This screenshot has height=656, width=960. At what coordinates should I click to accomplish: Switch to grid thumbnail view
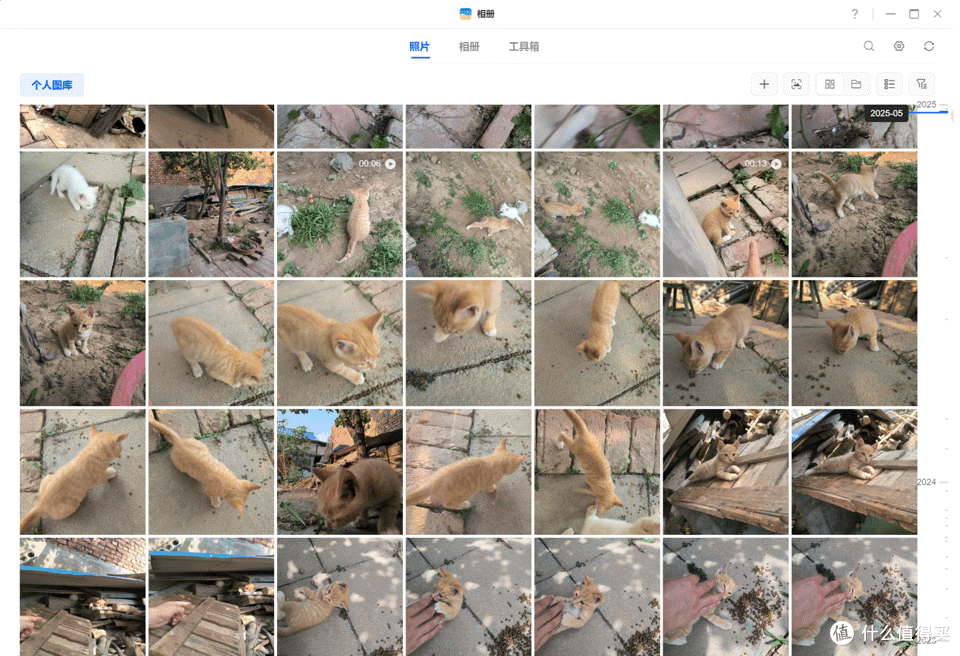[x=830, y=85]
